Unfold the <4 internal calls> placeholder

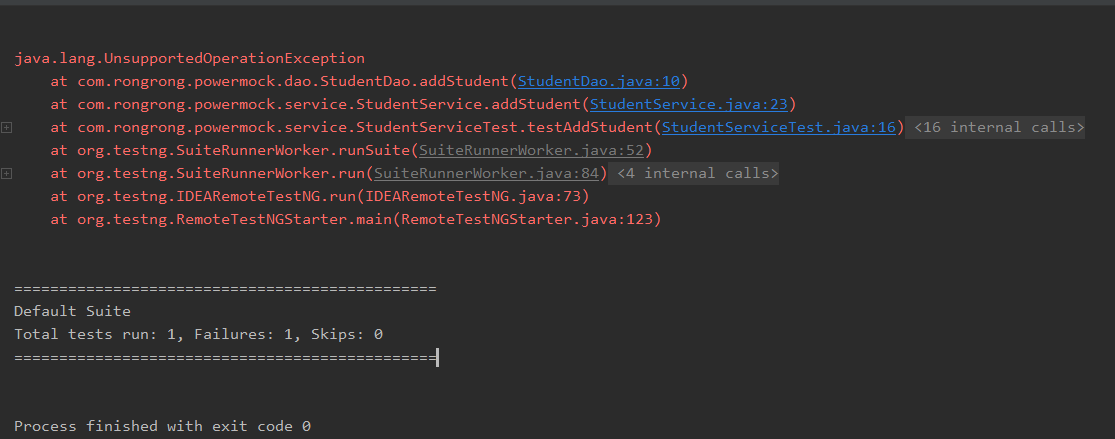(697, 173)
